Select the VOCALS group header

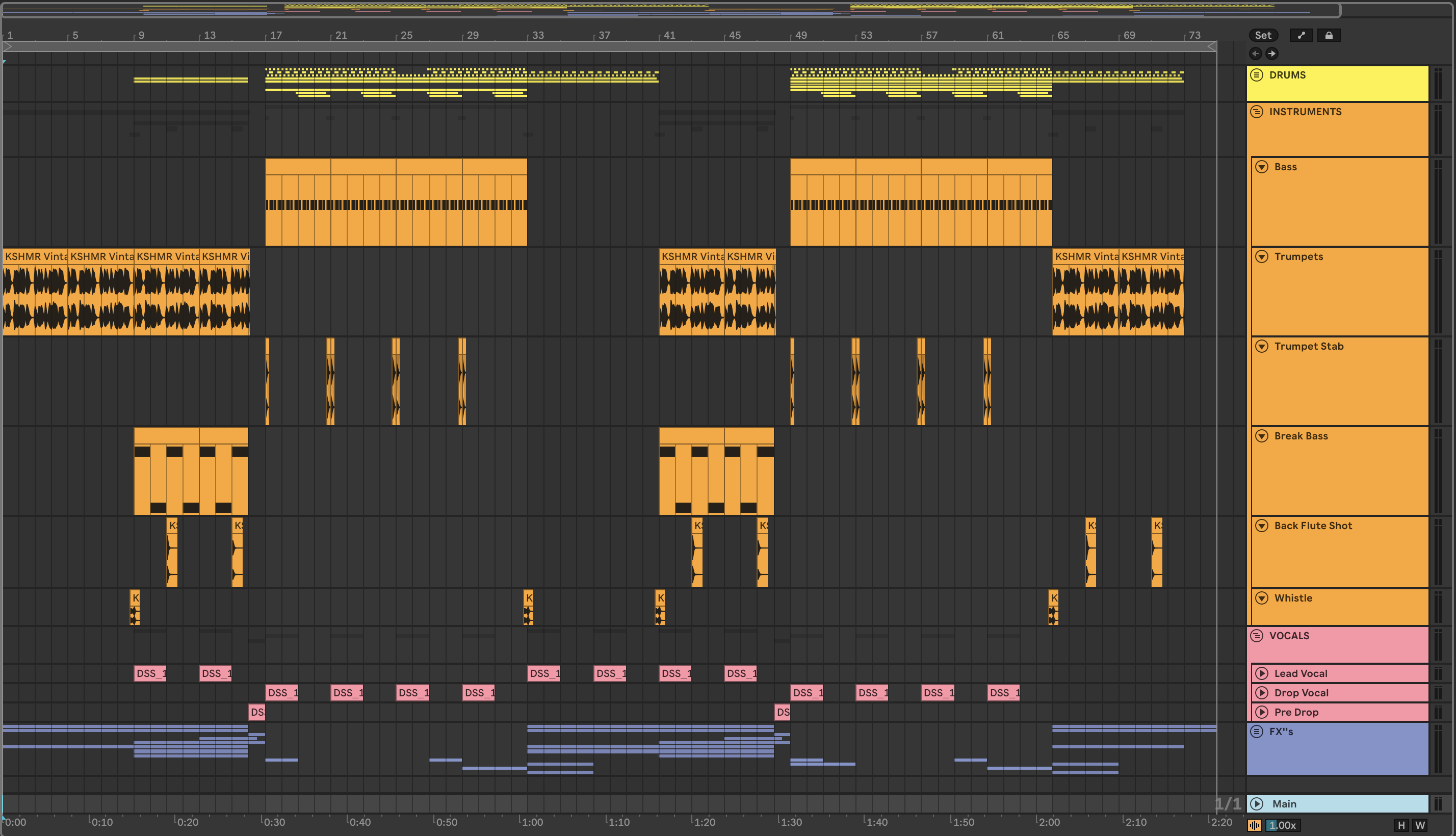1289,636
